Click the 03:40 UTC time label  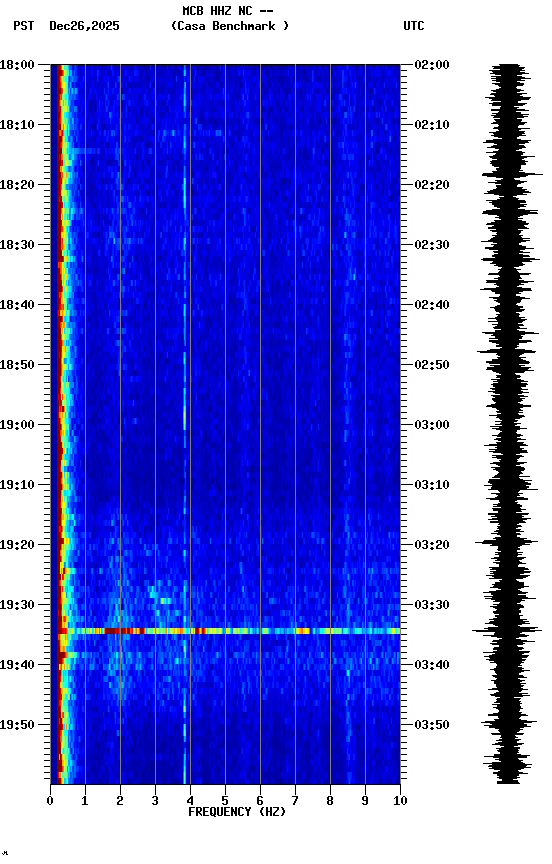pos(432,666)
